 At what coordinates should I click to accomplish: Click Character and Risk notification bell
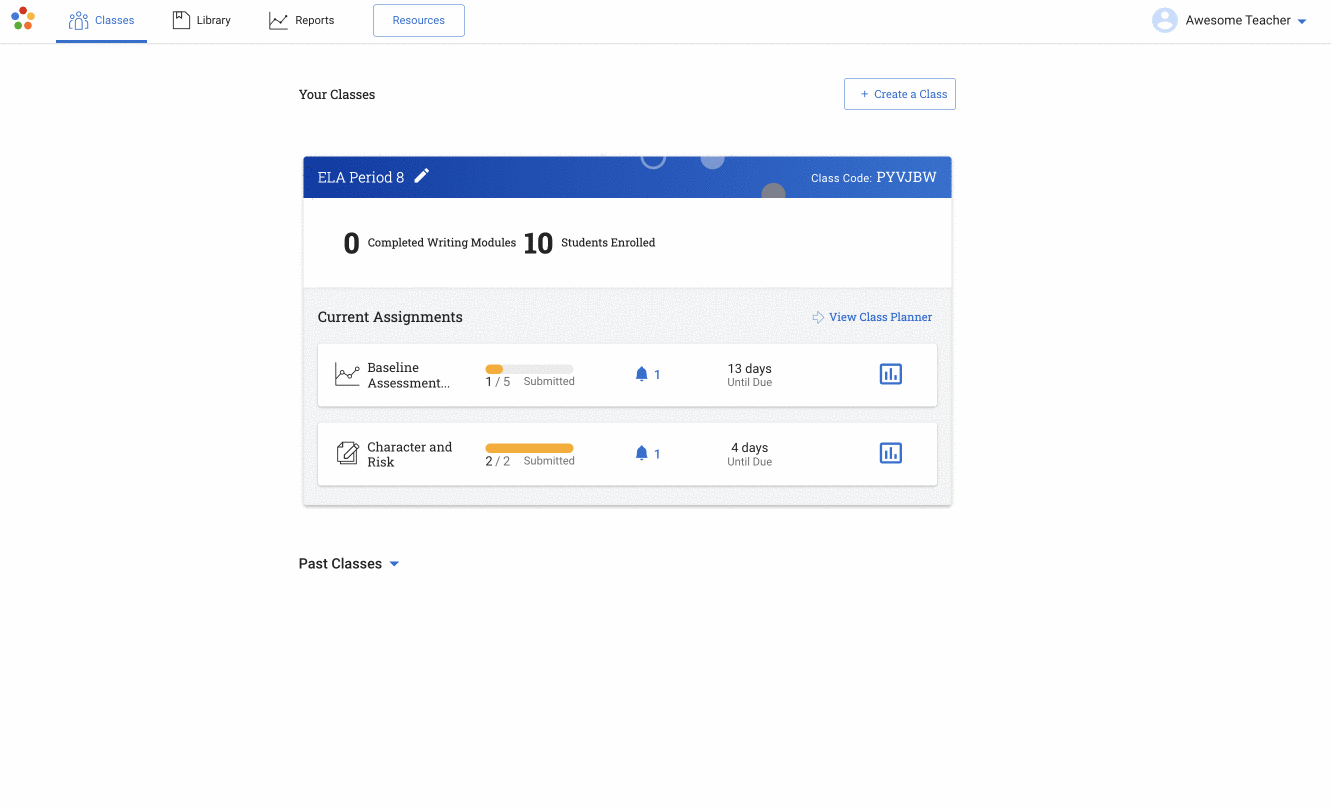(x=642, y=453)
